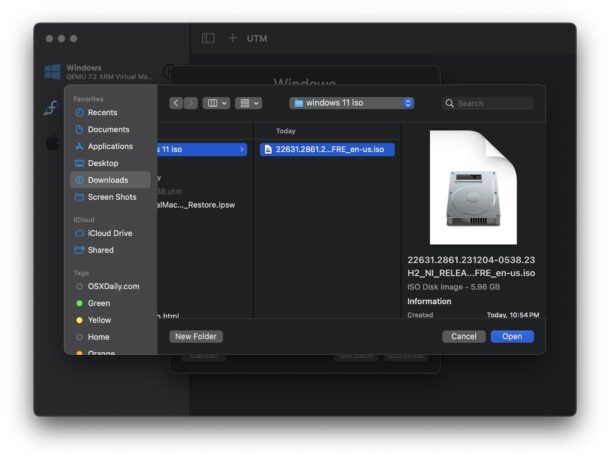610x461 pixels.
Task: Open the grouping options dropdown
Action: click(x=249, y=103)
